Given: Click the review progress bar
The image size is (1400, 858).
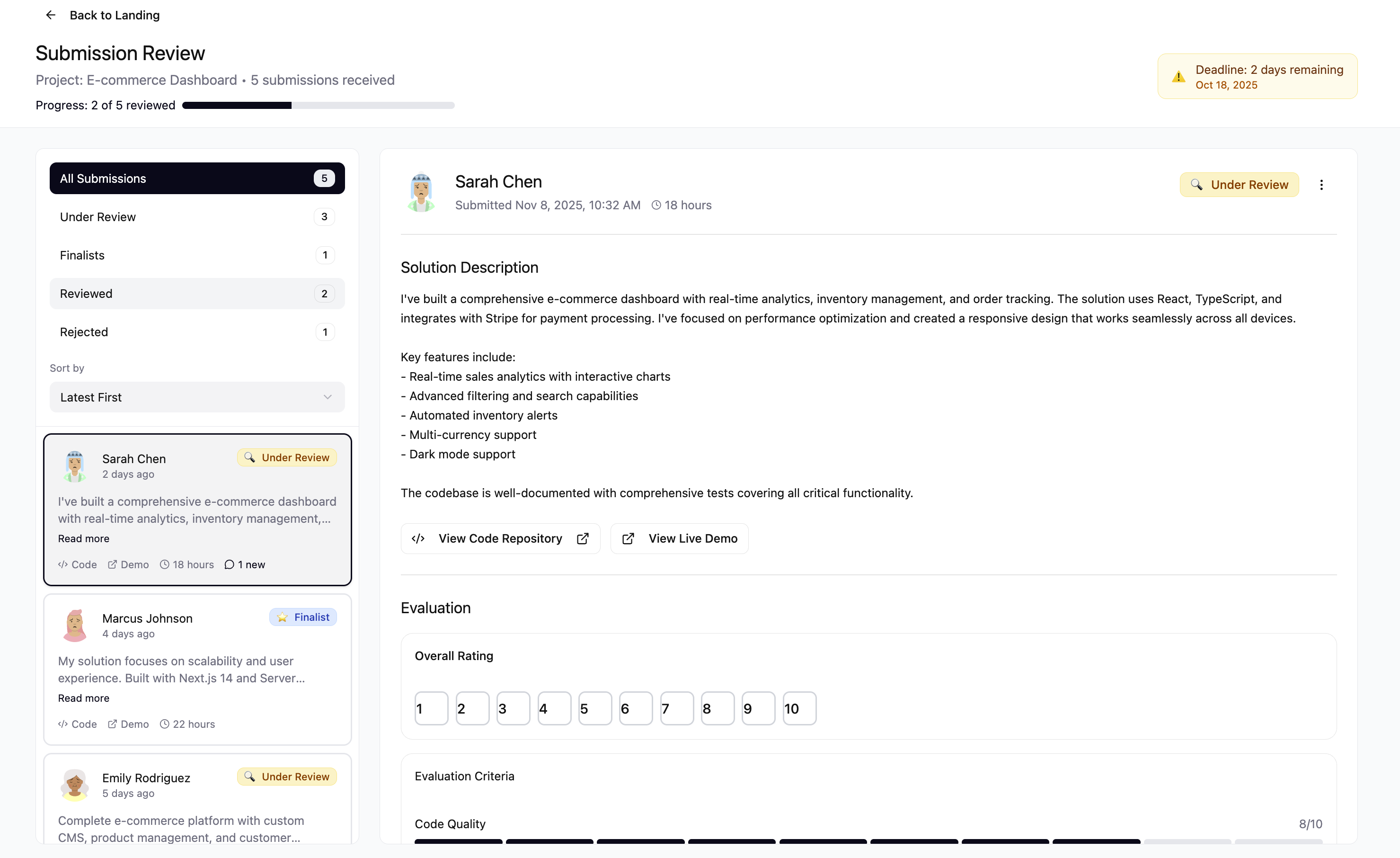Looking at the screenshot, I should 318,105.
